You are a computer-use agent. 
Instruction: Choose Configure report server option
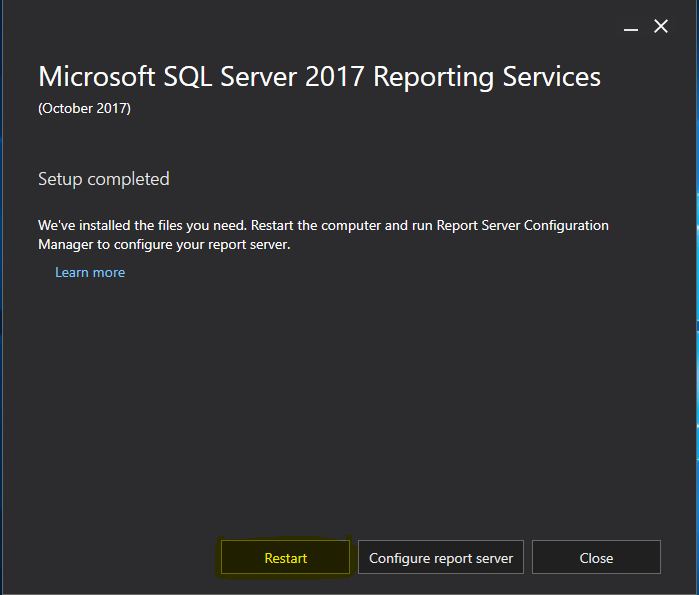point(441,557)
